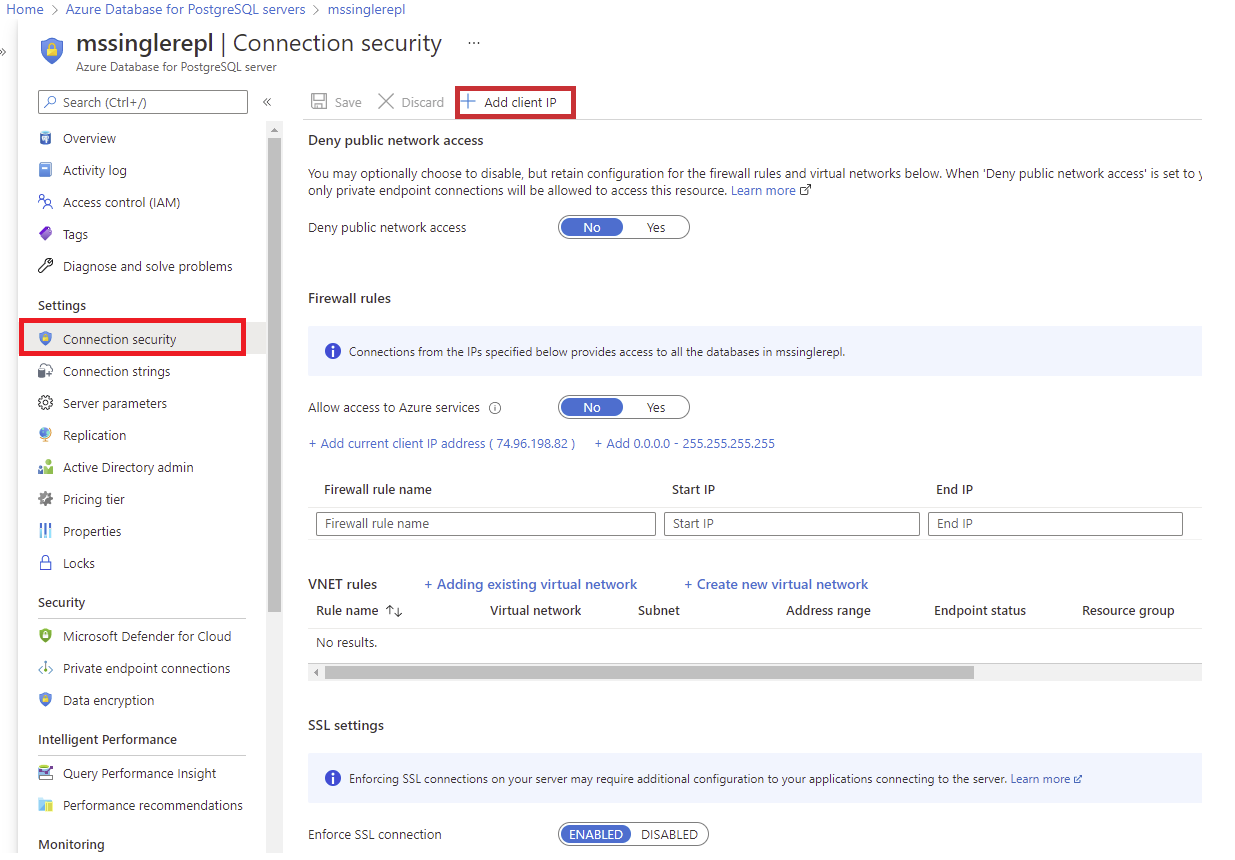1235x860 pixels.
Task: Click Home breadcrumb link
Action: [x=25, y=9]
